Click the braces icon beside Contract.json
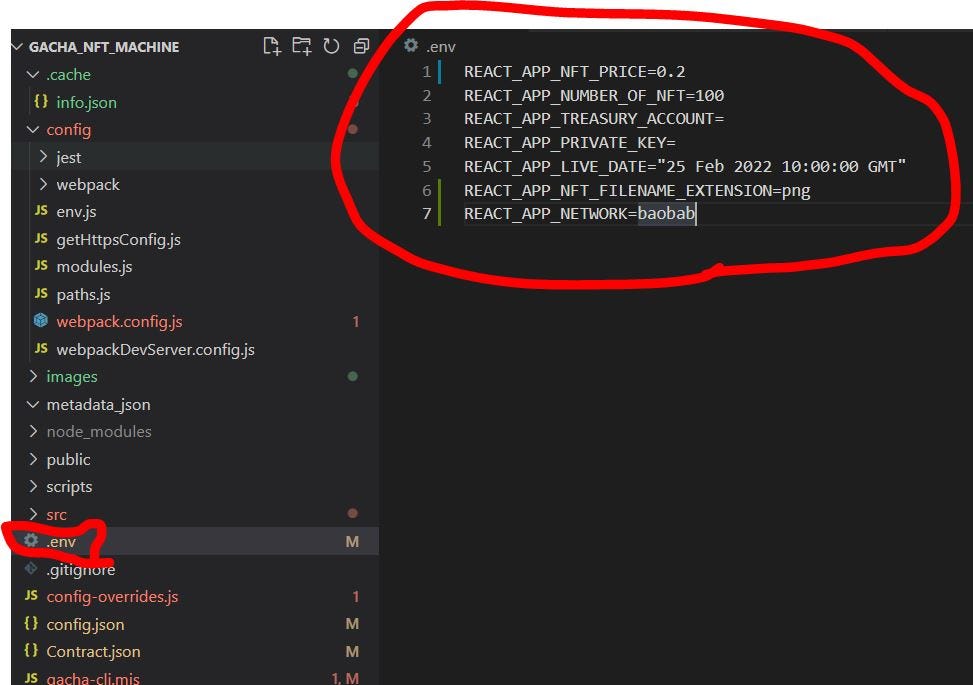973x685 pixels. coord(31,651)
